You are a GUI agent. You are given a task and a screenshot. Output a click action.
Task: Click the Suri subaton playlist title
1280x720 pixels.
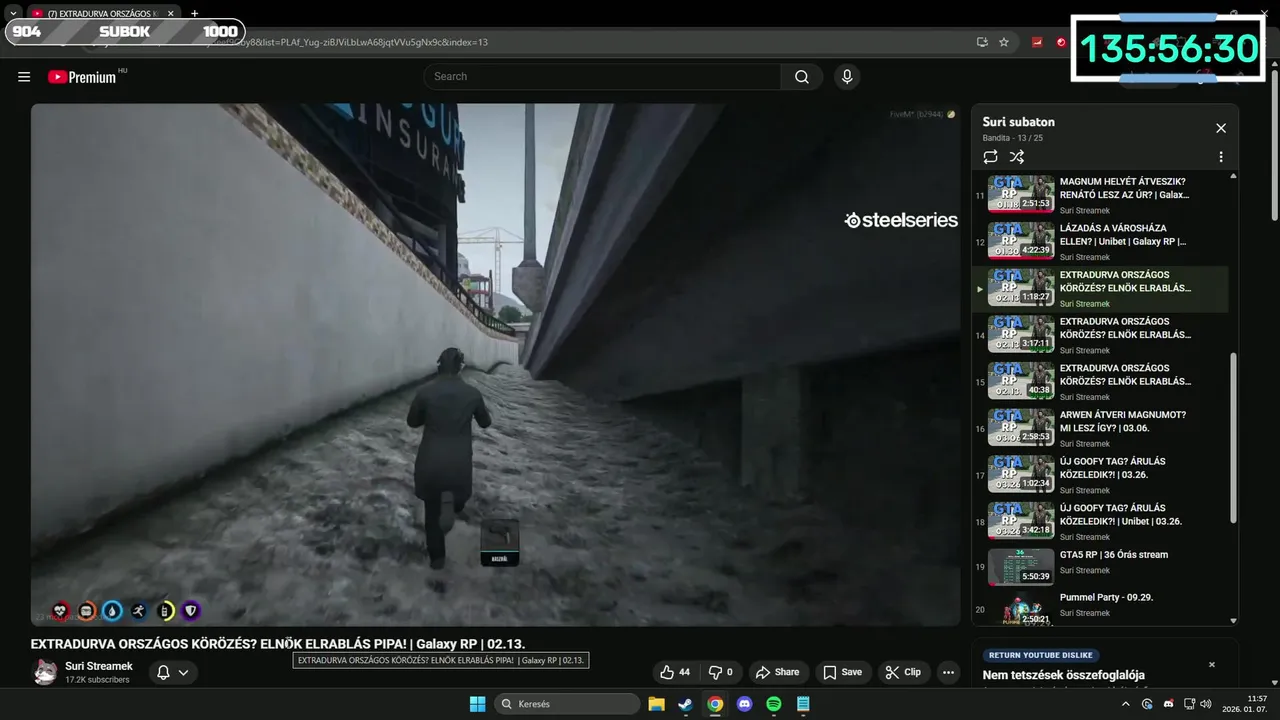[1018, 122]
